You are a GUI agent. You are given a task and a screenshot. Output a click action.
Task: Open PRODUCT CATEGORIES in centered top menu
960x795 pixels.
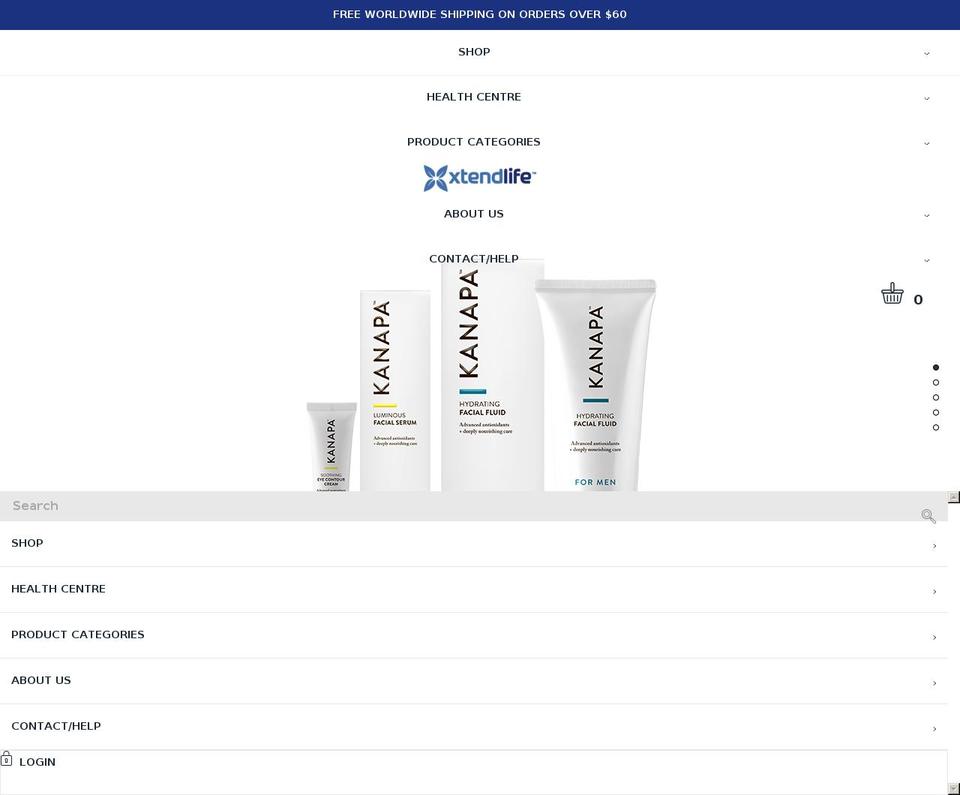tap(474, 142)
